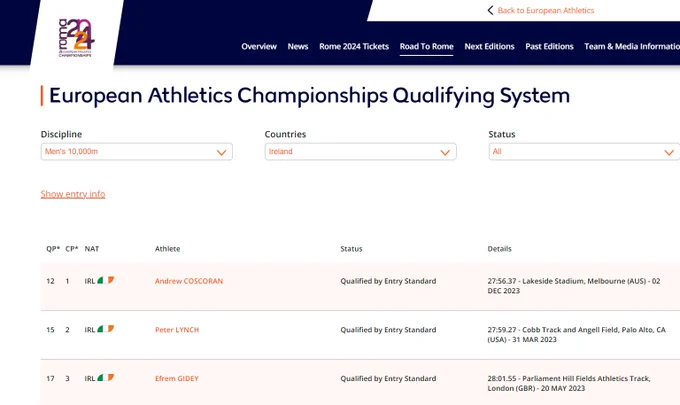Click the Countries filter label
The width and height of the screenshot is (680, 405).
tap(285, 134)
